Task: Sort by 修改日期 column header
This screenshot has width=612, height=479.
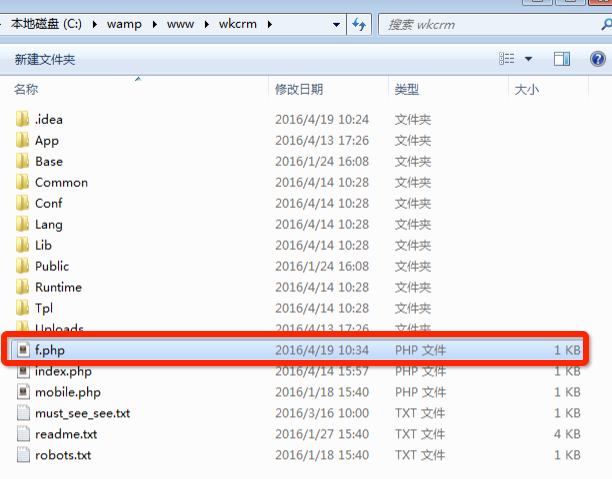Action: coord(299,90)
